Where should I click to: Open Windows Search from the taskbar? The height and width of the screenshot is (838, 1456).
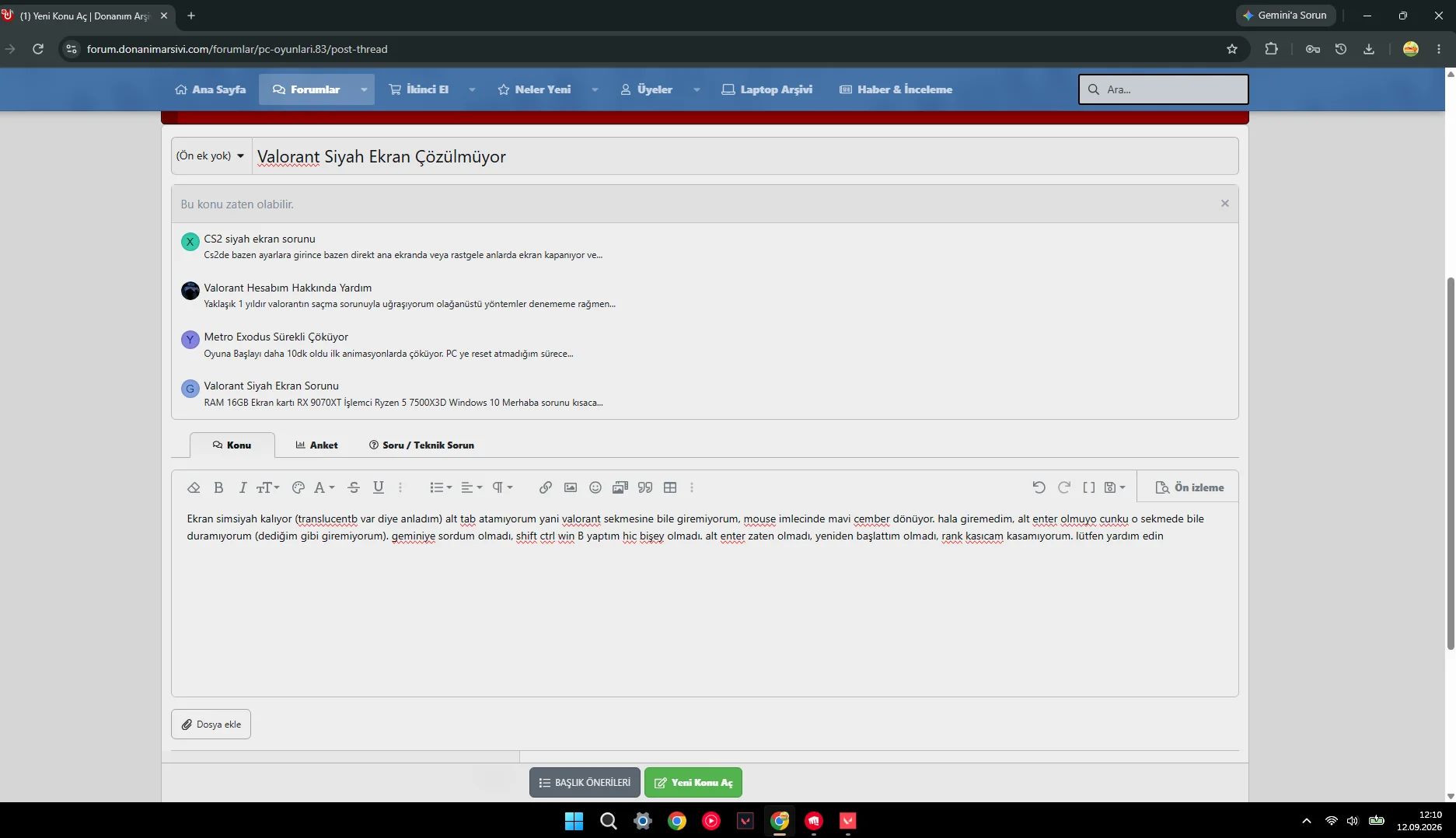coord(609,821)
